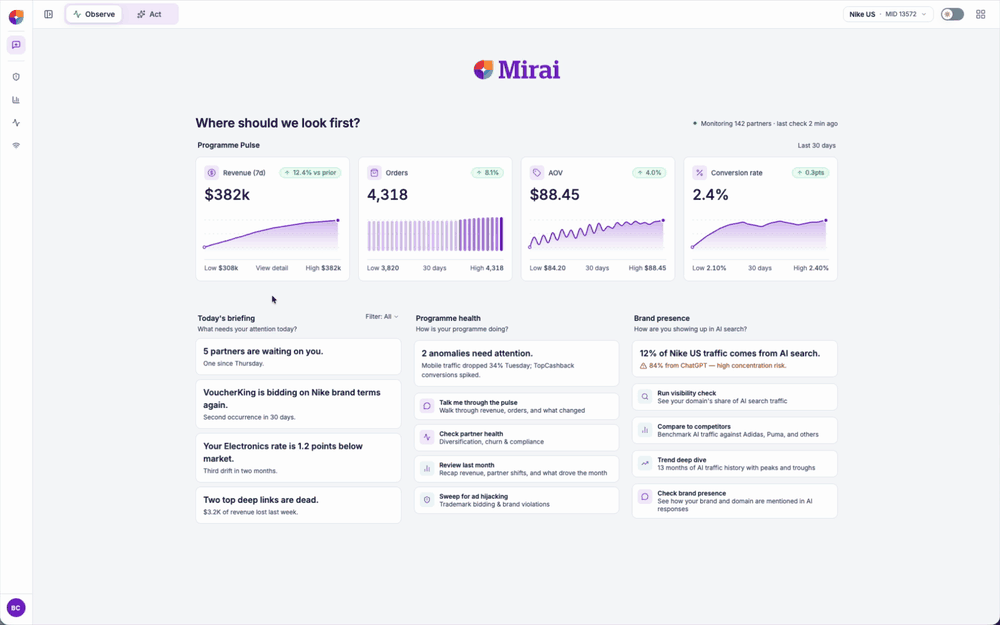Screen dimensions: 1000x625
Task: Click the View detail link on the Revenue card
Action: point(272,268)
